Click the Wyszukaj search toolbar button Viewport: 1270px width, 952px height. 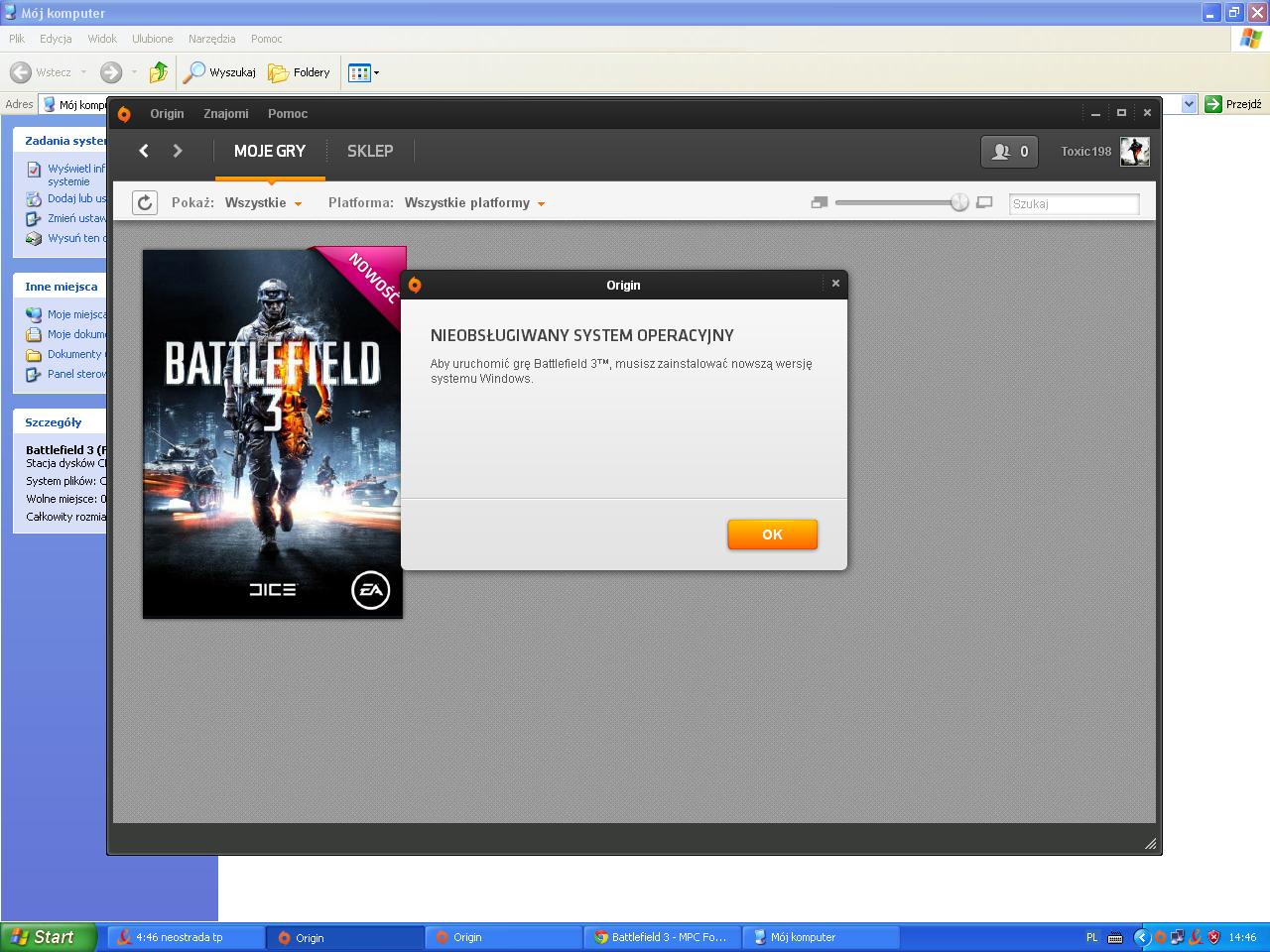220,72
